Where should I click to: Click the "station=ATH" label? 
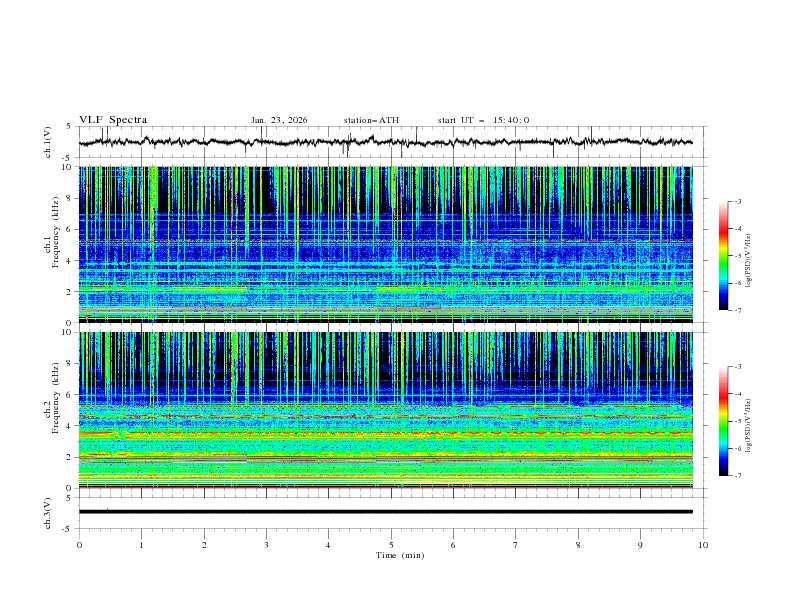point(371,120)
